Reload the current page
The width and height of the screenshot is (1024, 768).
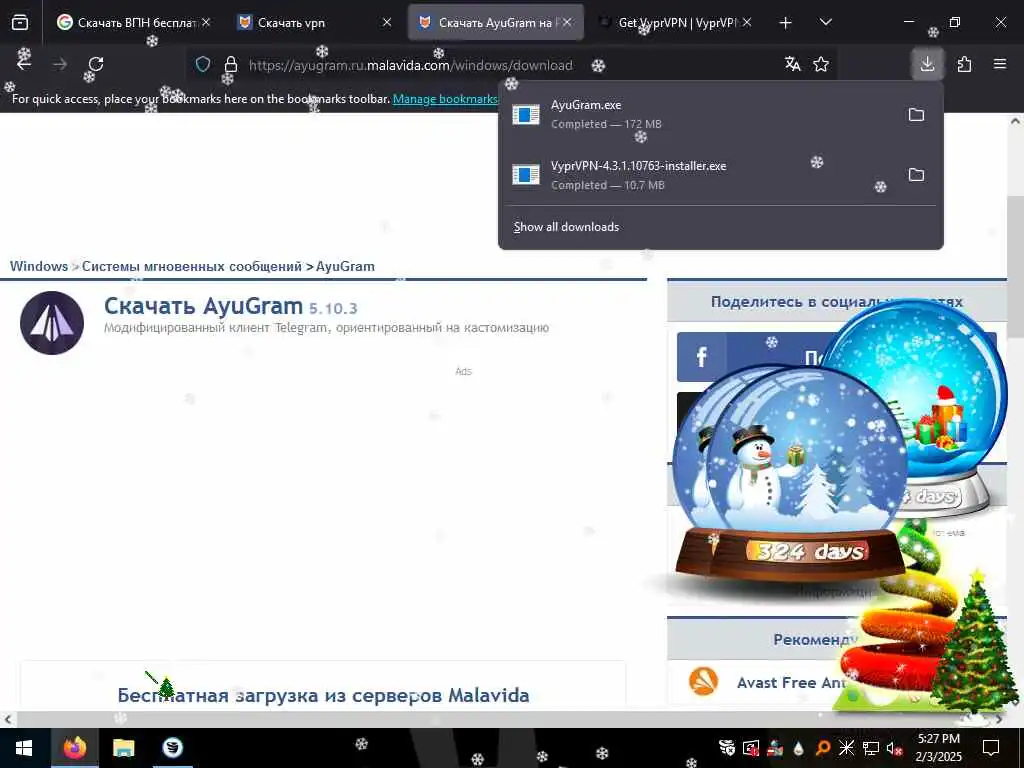pyautogui.click(x=96, y=64)
